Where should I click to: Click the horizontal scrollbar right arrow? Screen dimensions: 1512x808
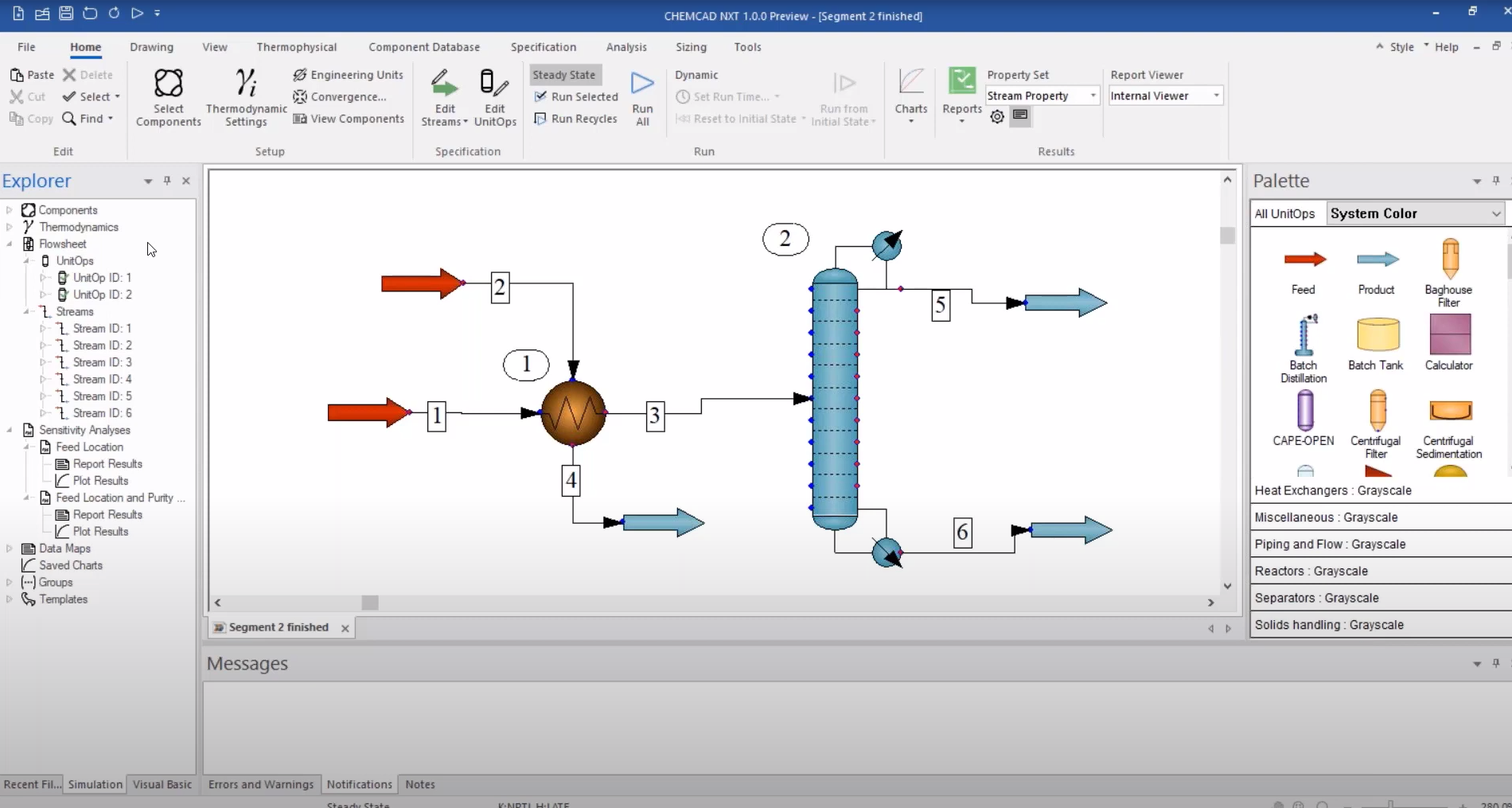[x=1211, y=603]
